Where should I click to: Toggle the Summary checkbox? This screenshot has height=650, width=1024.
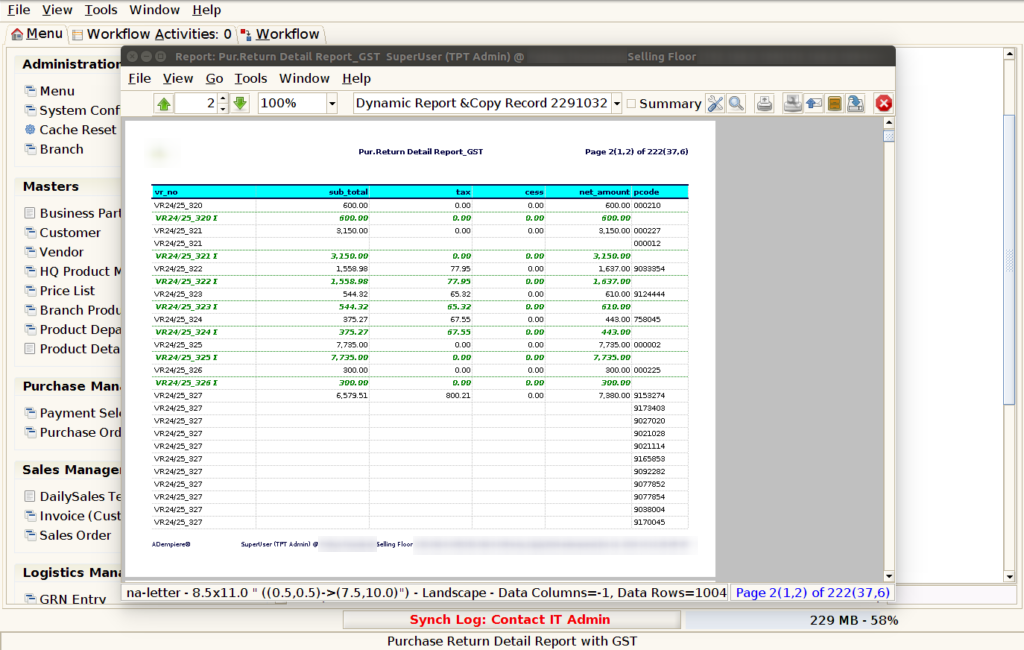point(632,103)
